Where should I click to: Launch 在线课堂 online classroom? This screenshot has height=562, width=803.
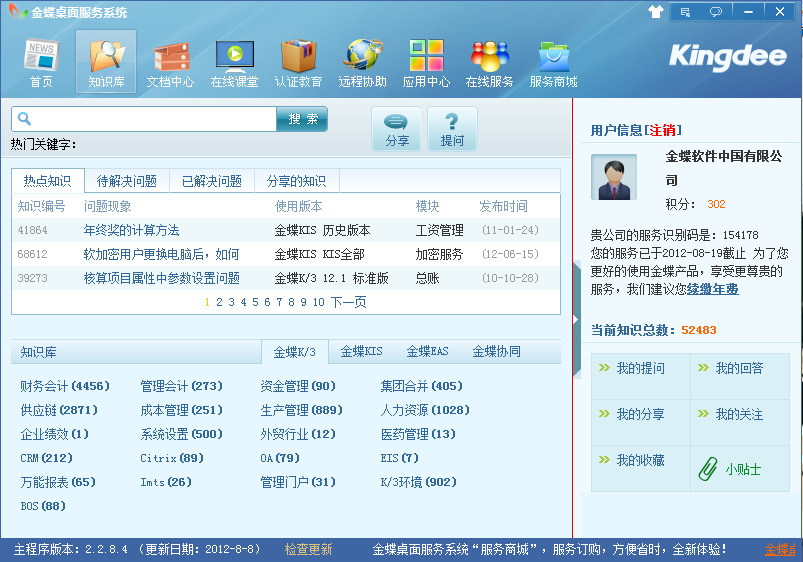(234, 62)
